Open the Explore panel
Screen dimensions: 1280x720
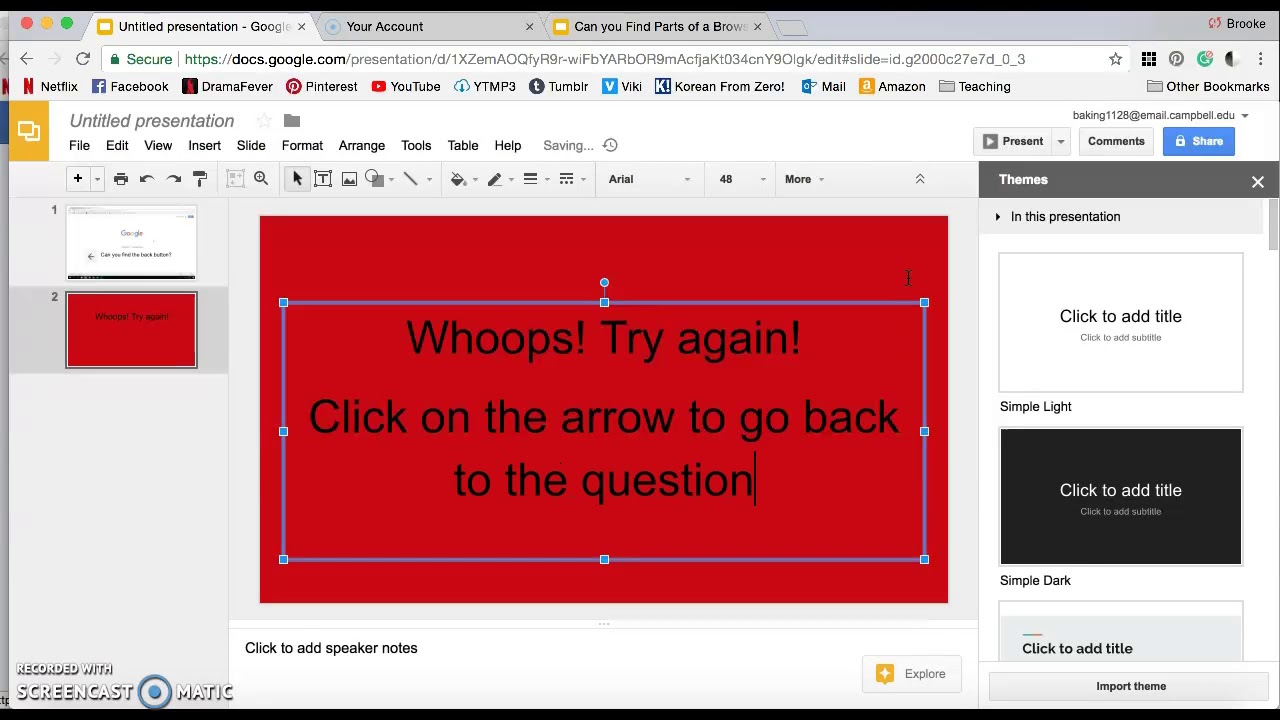pyautogui.click(x=912, y=674)
